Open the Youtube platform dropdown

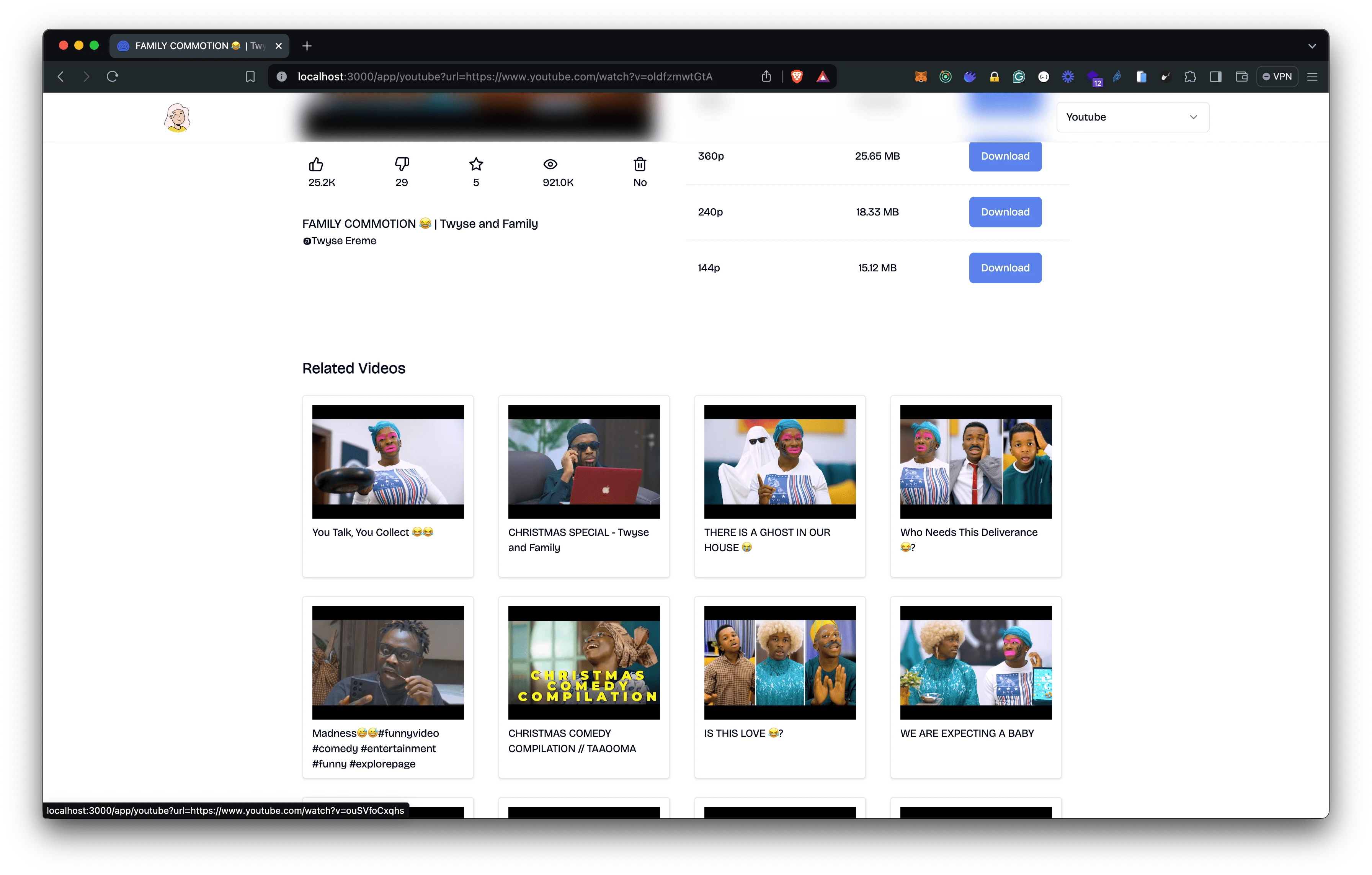coord(1132,117)
